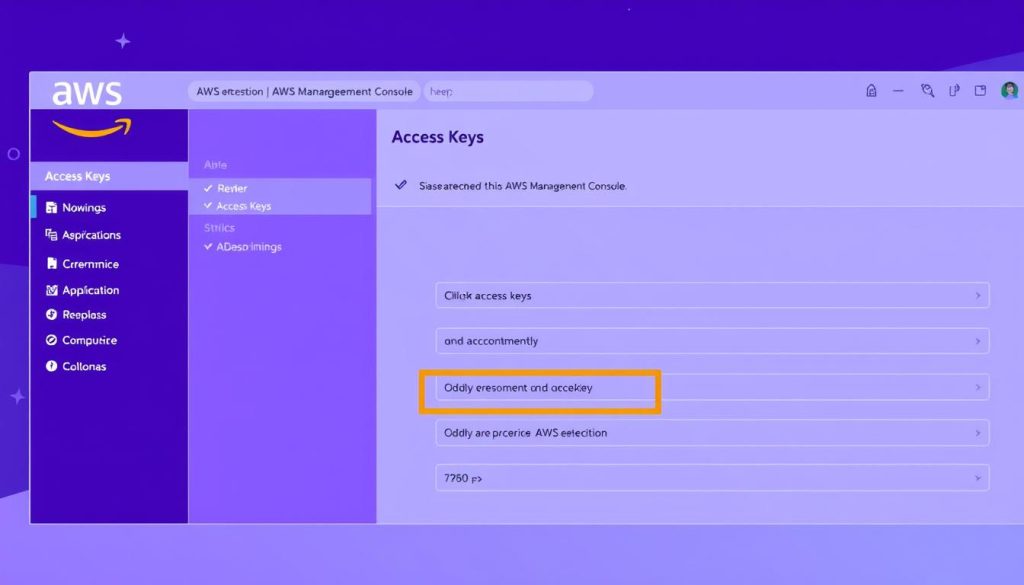
Task: Click the share icon in top bar
Action: click(x=954, y=91)
